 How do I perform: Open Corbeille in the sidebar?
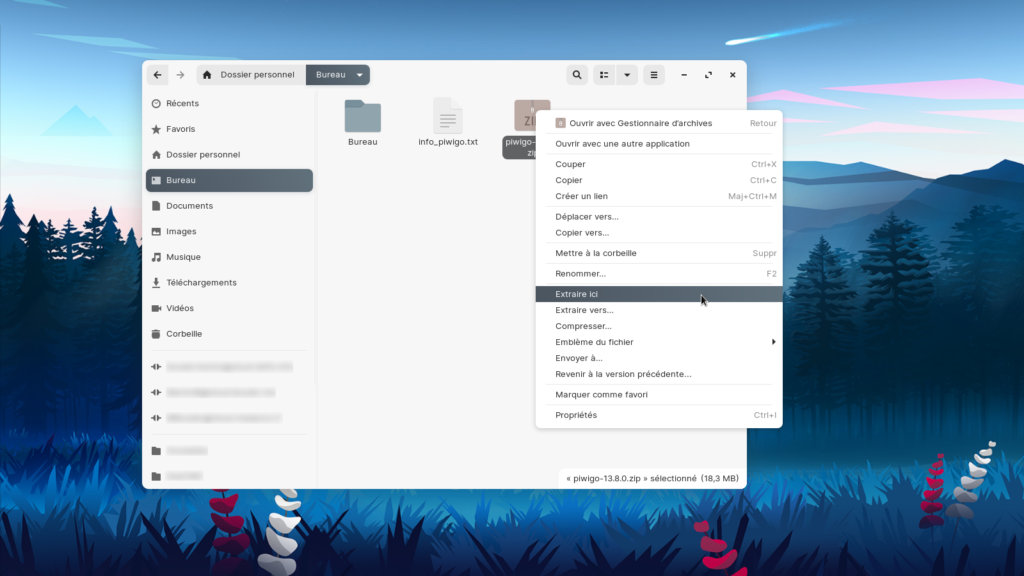click(x=229, y=334)
